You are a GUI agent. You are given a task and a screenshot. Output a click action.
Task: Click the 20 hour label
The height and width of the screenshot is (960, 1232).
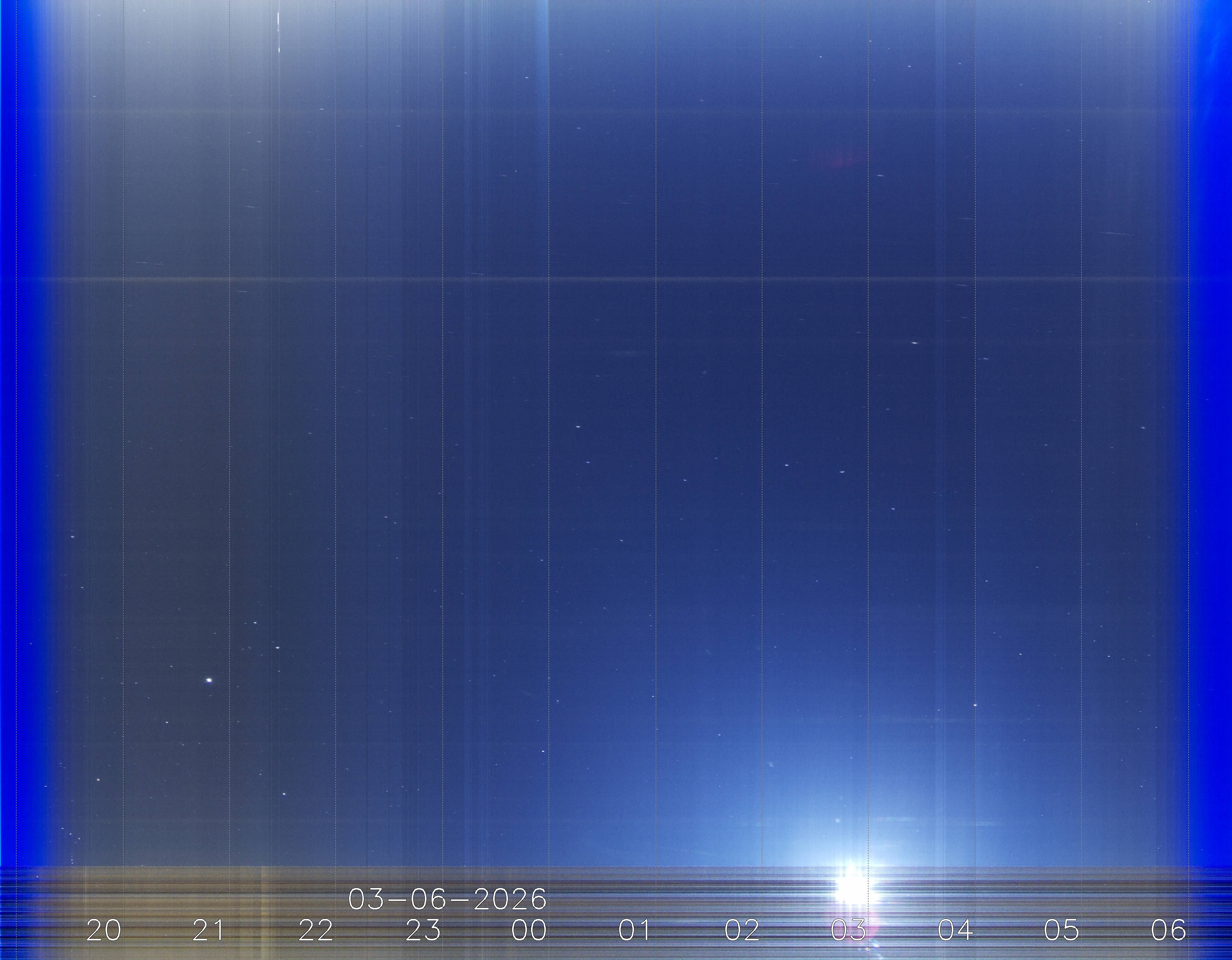click(104, 930)
